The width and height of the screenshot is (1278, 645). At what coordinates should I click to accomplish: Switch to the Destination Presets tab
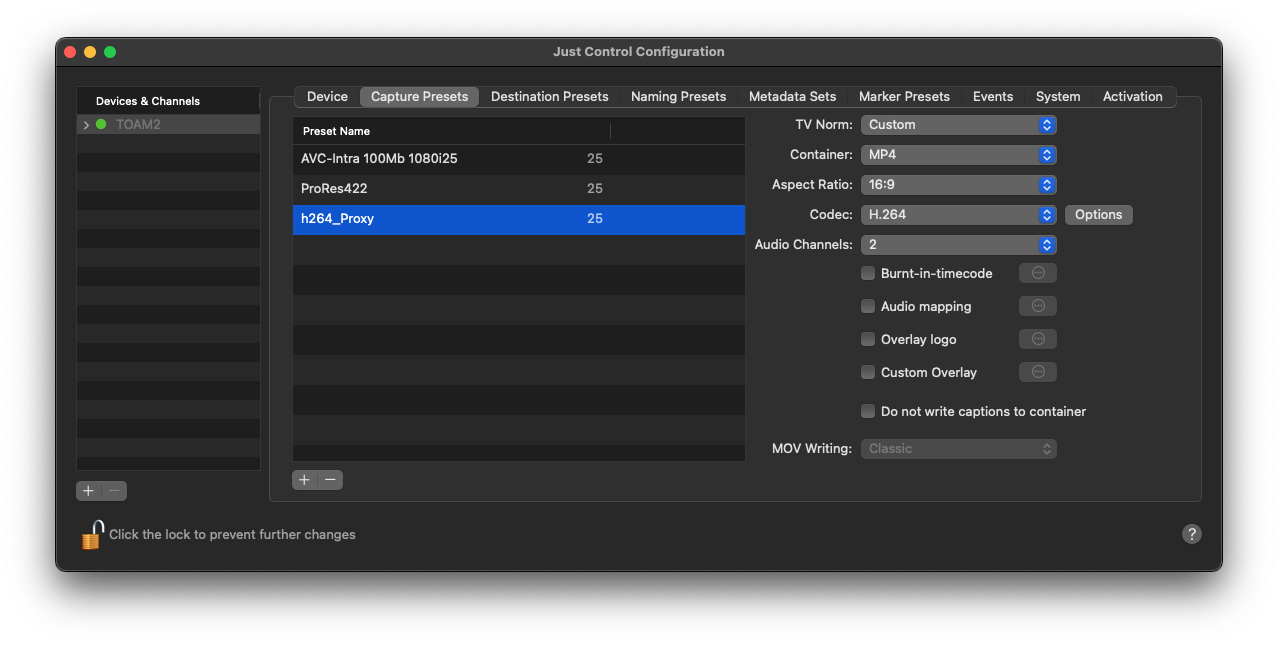pyautogui.click(x=549, y=97)
